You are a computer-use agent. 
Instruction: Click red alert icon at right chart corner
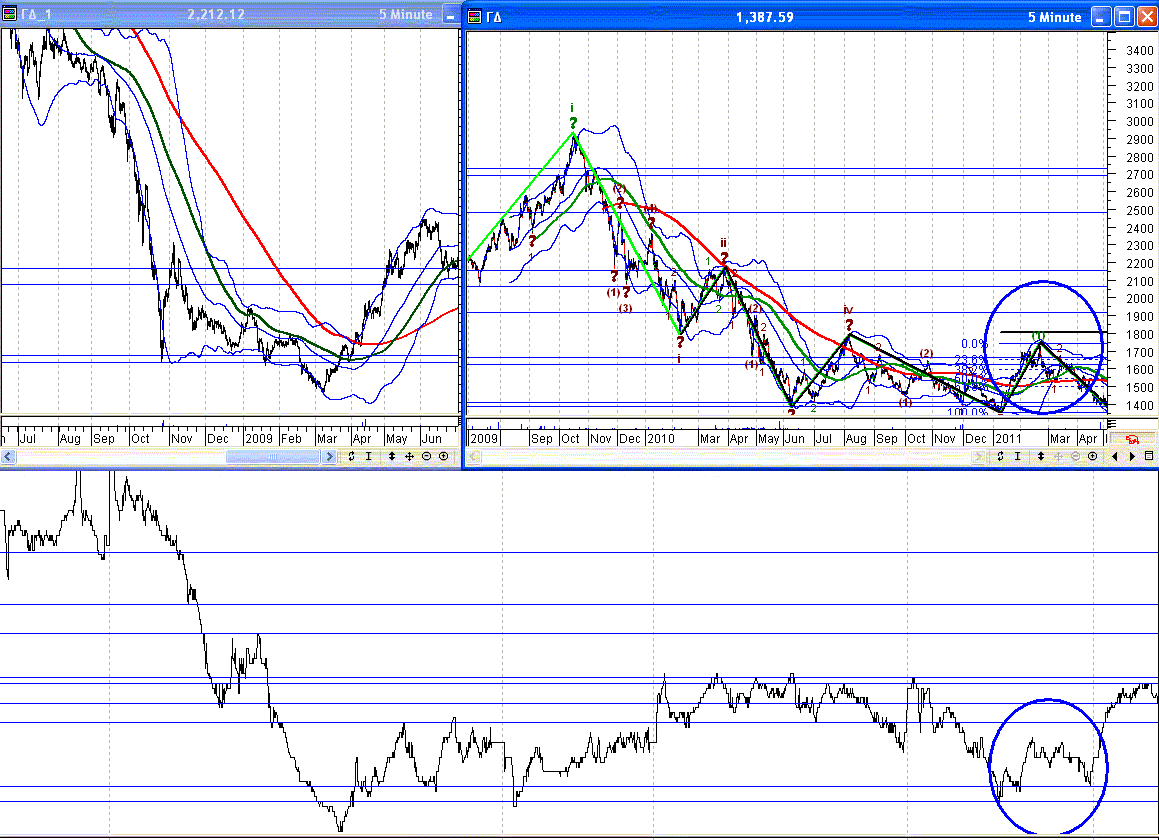coord(1134,439)
